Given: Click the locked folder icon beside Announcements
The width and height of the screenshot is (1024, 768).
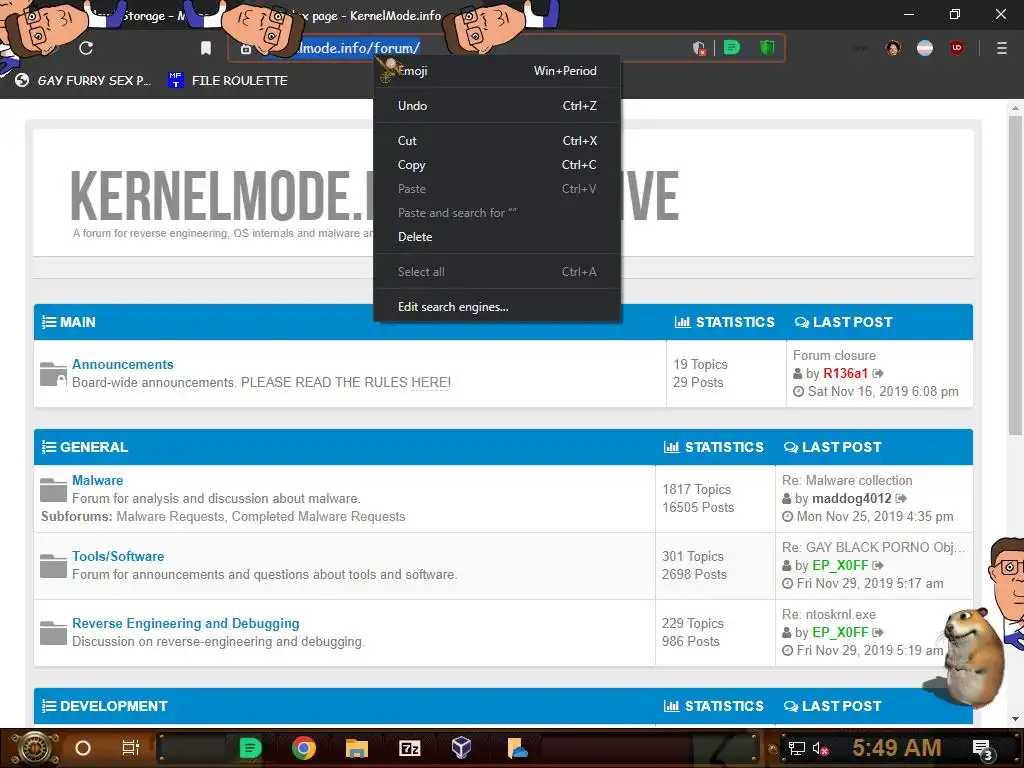Looking at the screenshot, I should tap(53, 374).
